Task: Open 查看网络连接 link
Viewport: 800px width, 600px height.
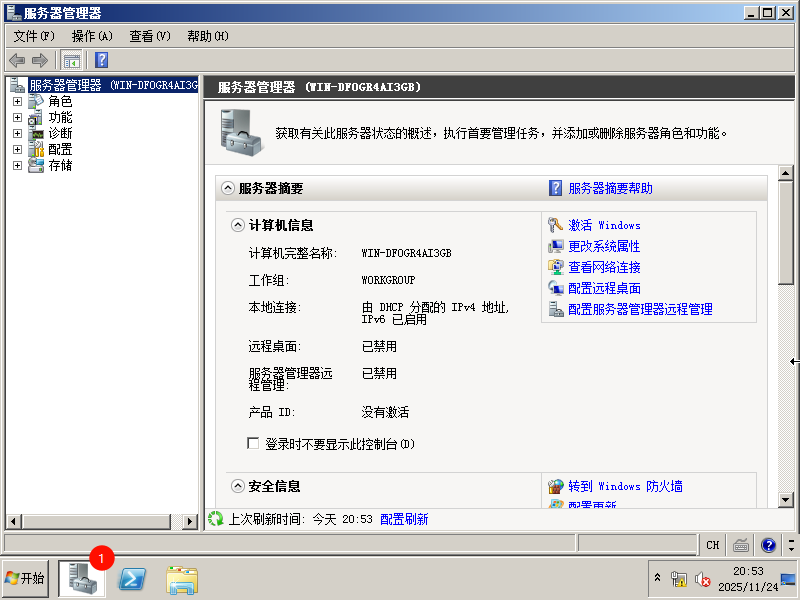Action: pyautogui.click(x=605, y=267)
